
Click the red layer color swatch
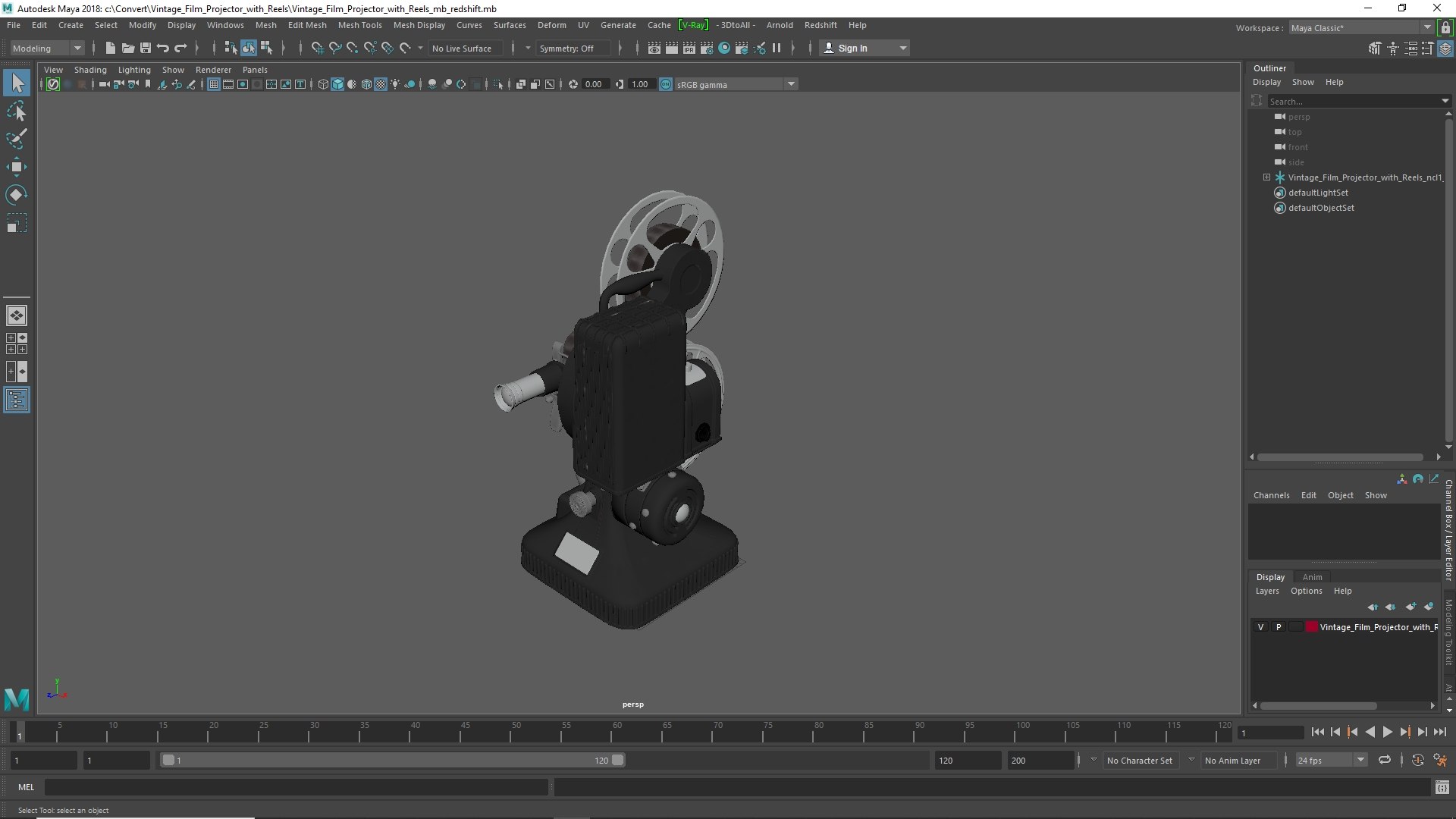1311,627
